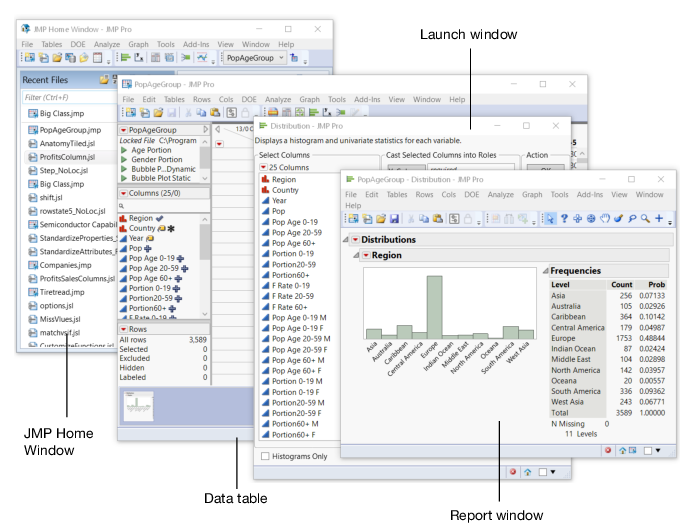Viewport: 682px width, 531px height.
Task: Open the 25 Columns red triangle in launch window
Action: (x=263, y=167)
